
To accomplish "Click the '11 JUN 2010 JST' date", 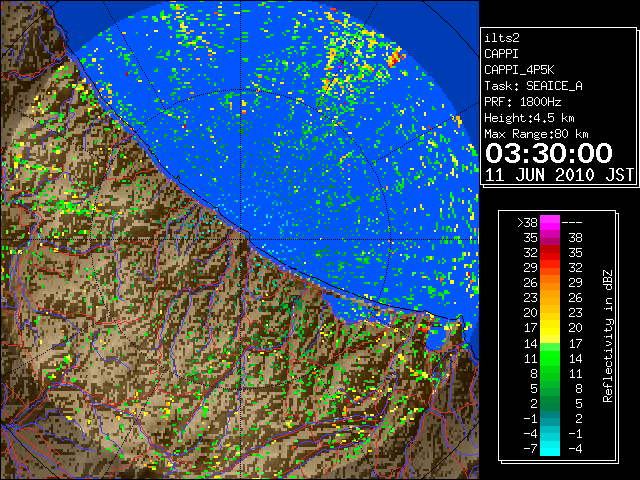I will click(559, 175).
